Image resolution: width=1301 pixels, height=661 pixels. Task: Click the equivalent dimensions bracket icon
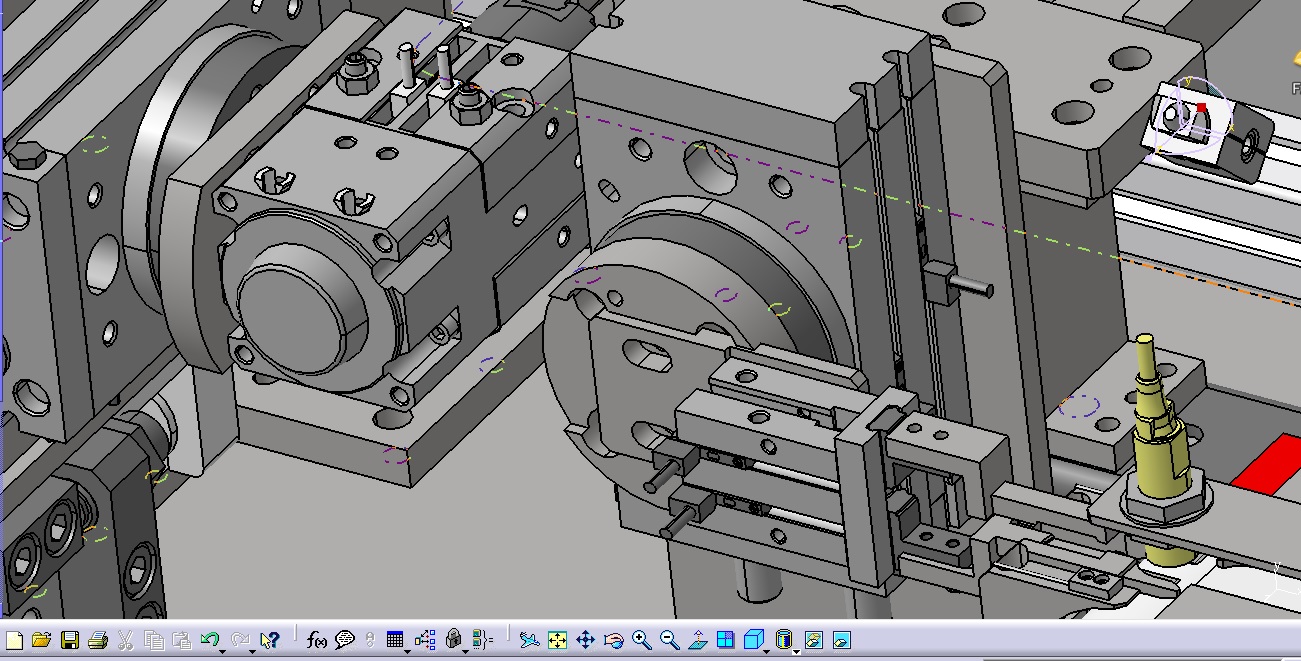coord(483,640)
